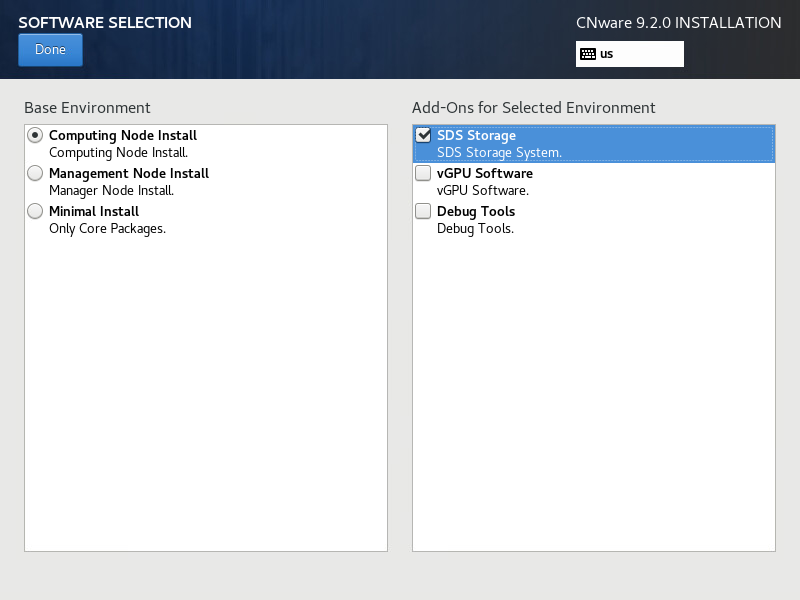
Task: Enable the vGPU Software checkbox
Action: pyautogui.click(x=423, y=173)
